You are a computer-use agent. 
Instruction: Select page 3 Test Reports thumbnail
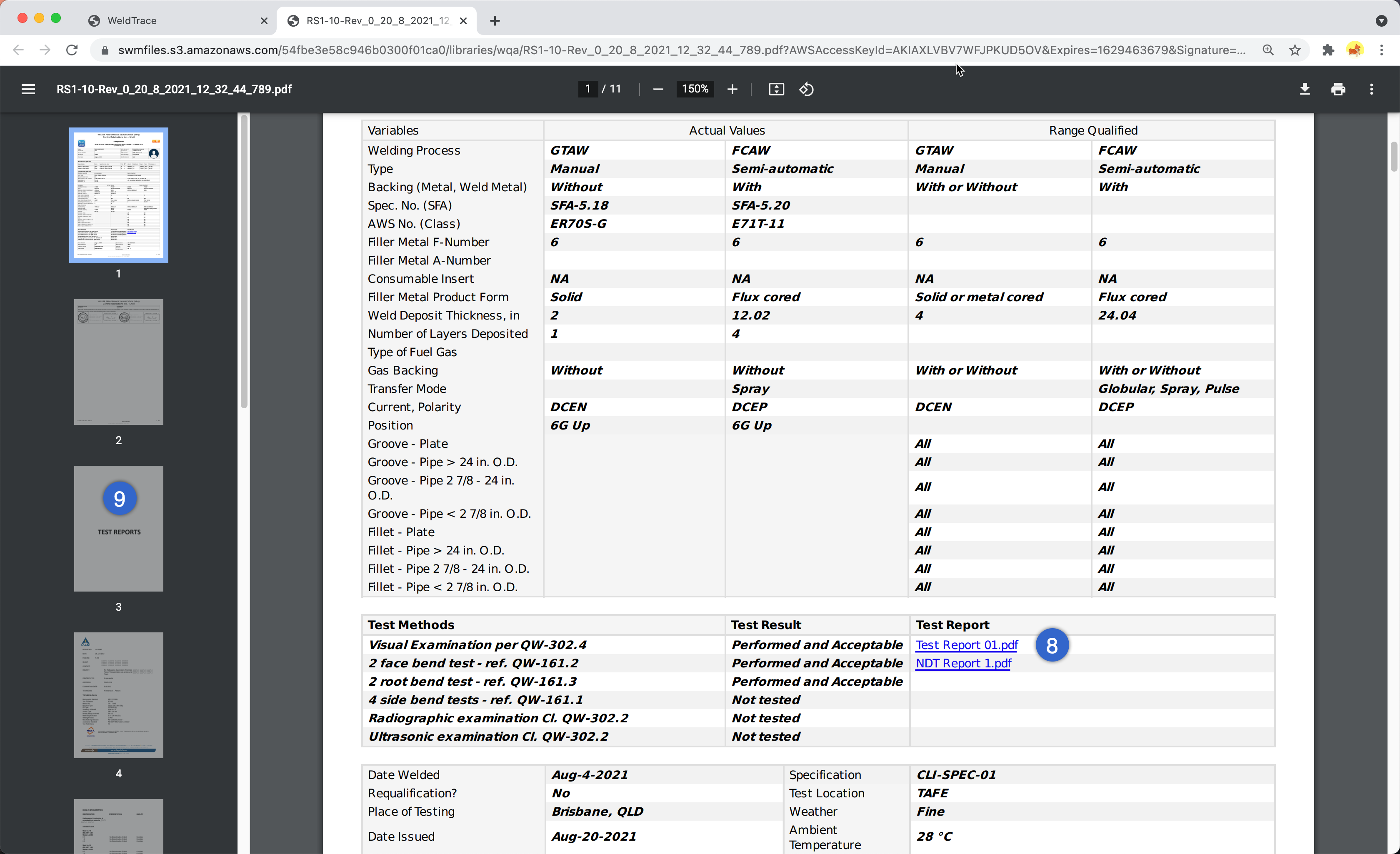119,528
